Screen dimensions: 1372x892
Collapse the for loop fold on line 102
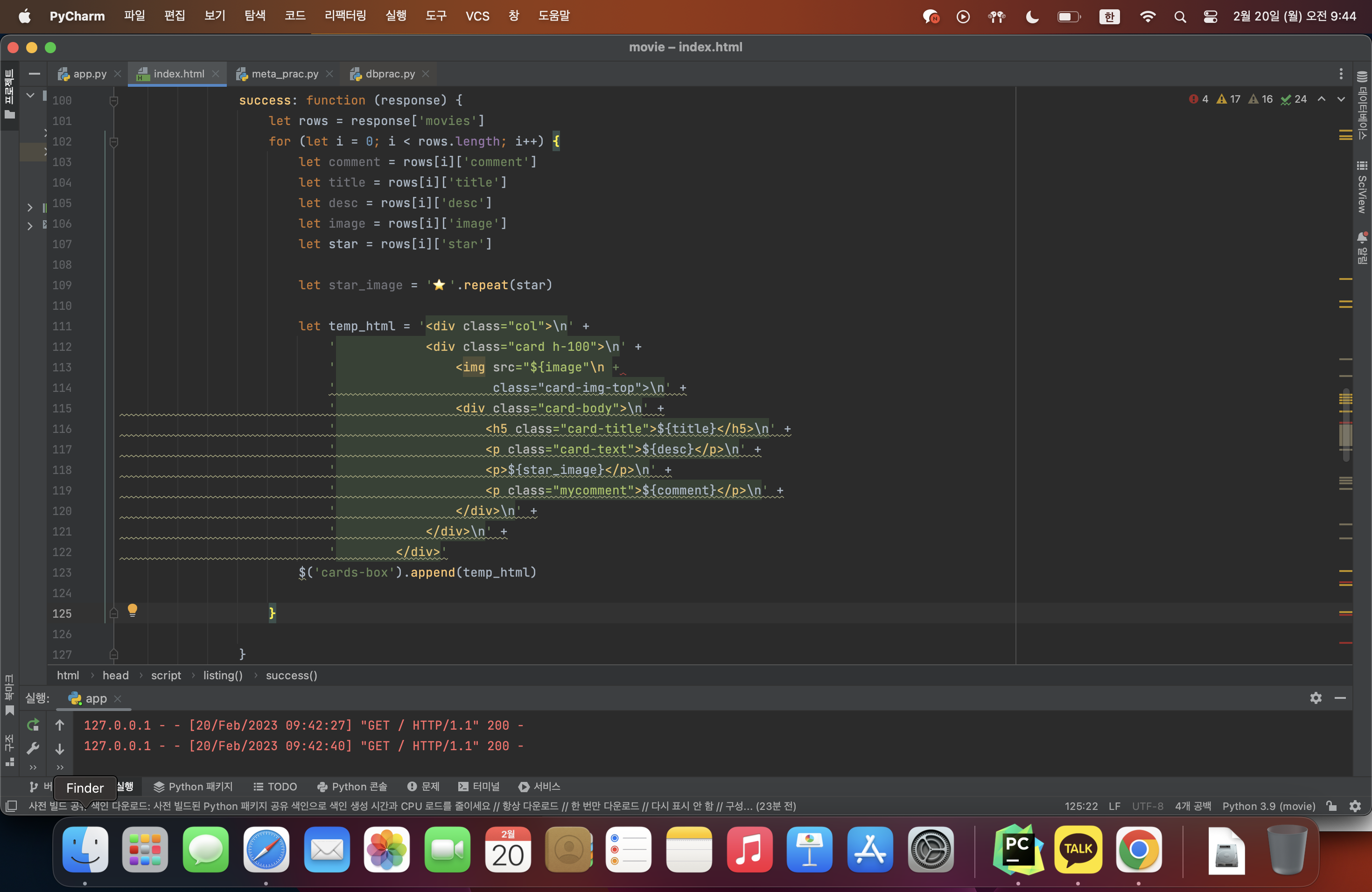(113, 142)
